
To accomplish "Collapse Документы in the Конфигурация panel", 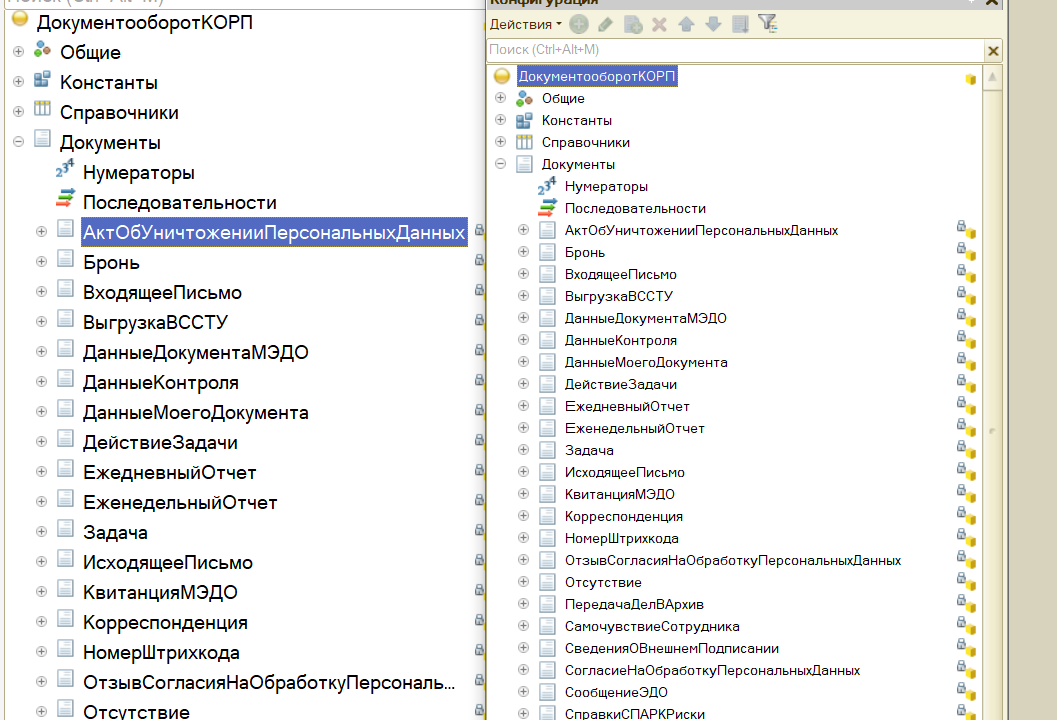I will click(500, 164).
